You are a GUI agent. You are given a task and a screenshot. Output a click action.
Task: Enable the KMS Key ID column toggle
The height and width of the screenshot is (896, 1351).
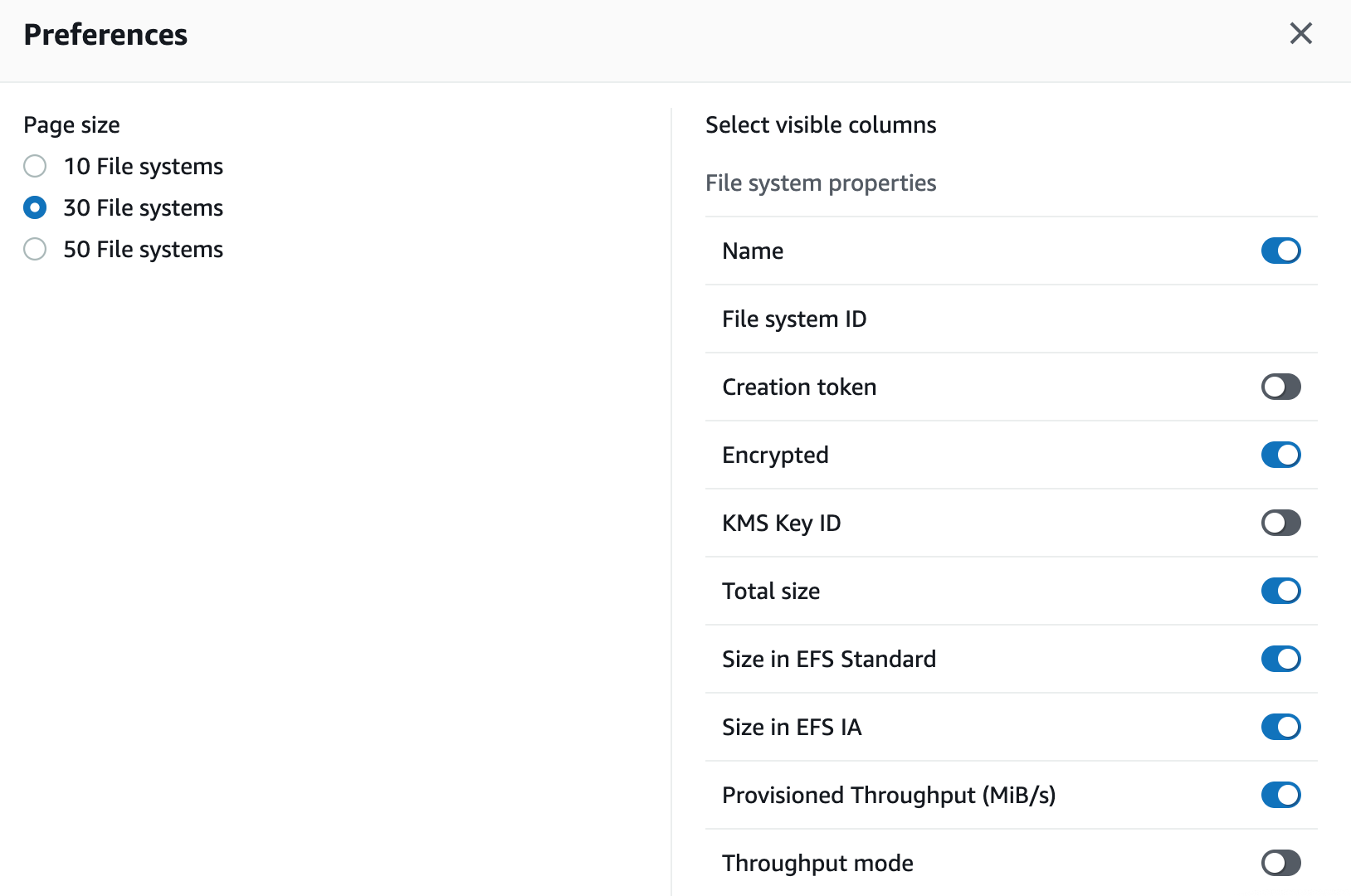pos(1280,523)
